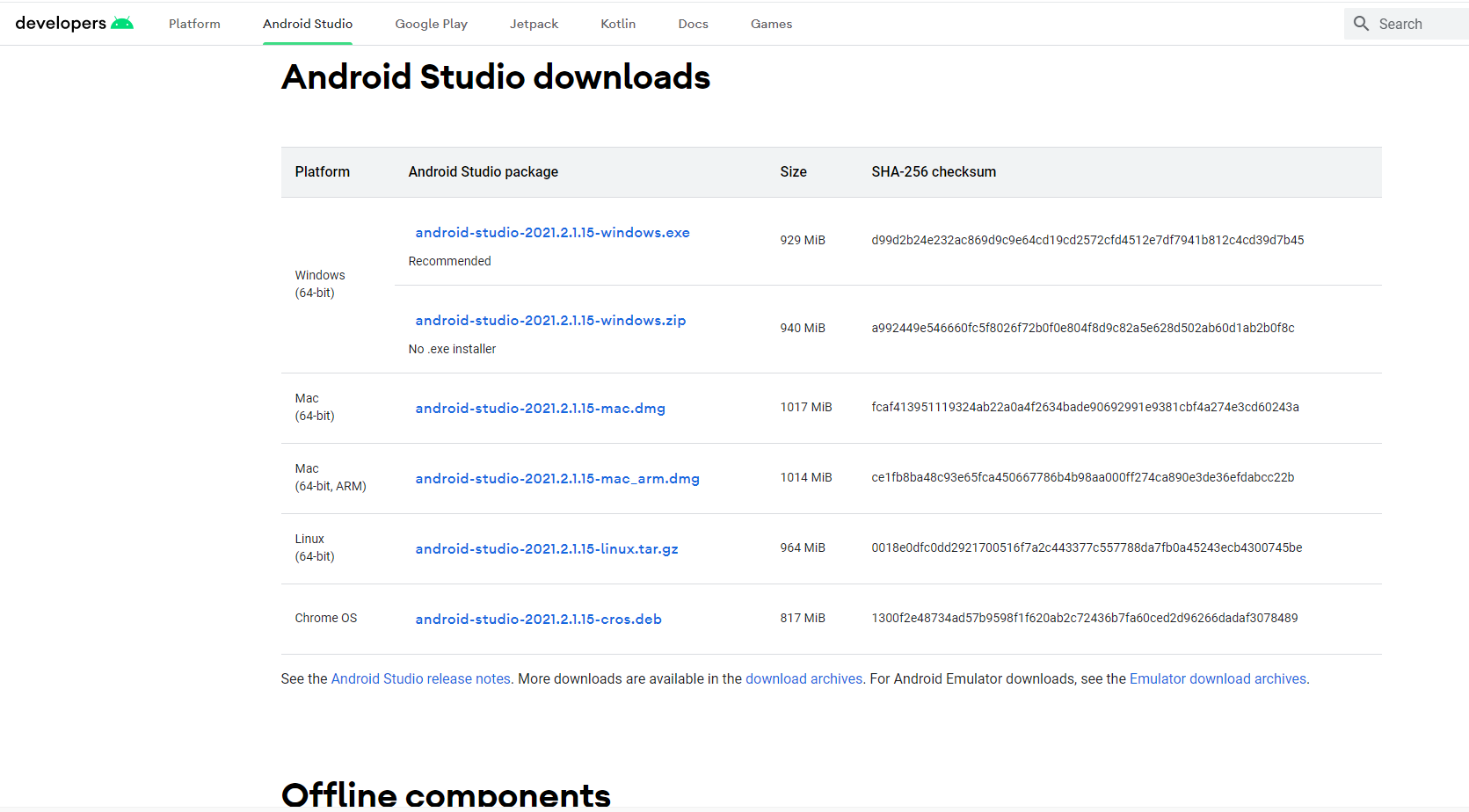Open the Google Play tab
Image resolution: width=1469 pixels, height=812 pixels.
(431, 24)
